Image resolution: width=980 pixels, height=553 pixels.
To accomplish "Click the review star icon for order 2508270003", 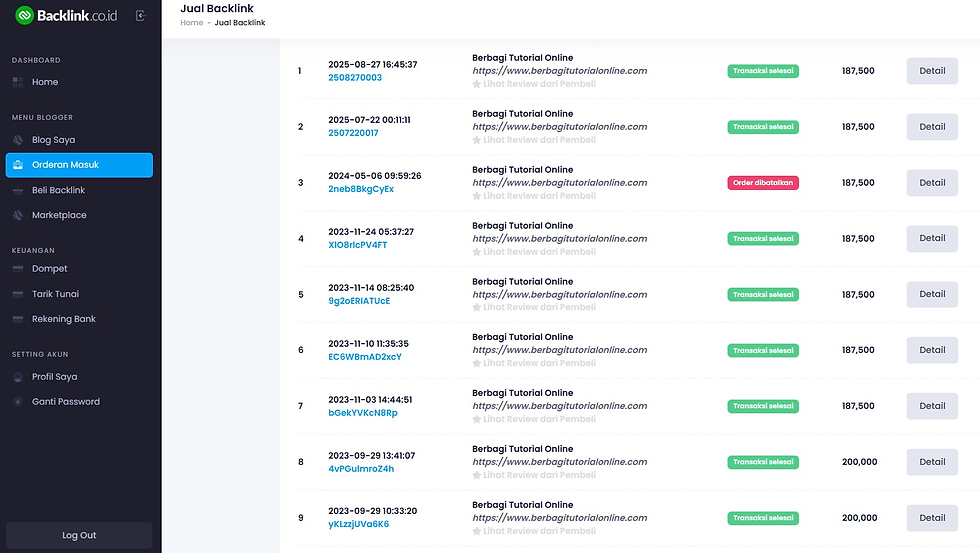I will click(477, 84).
